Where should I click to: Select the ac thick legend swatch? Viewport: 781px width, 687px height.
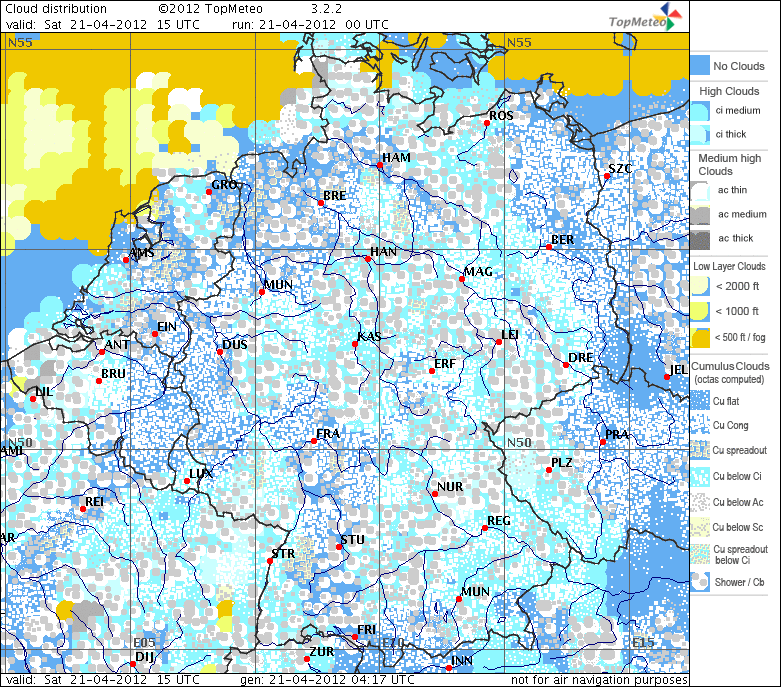[700, 238]
